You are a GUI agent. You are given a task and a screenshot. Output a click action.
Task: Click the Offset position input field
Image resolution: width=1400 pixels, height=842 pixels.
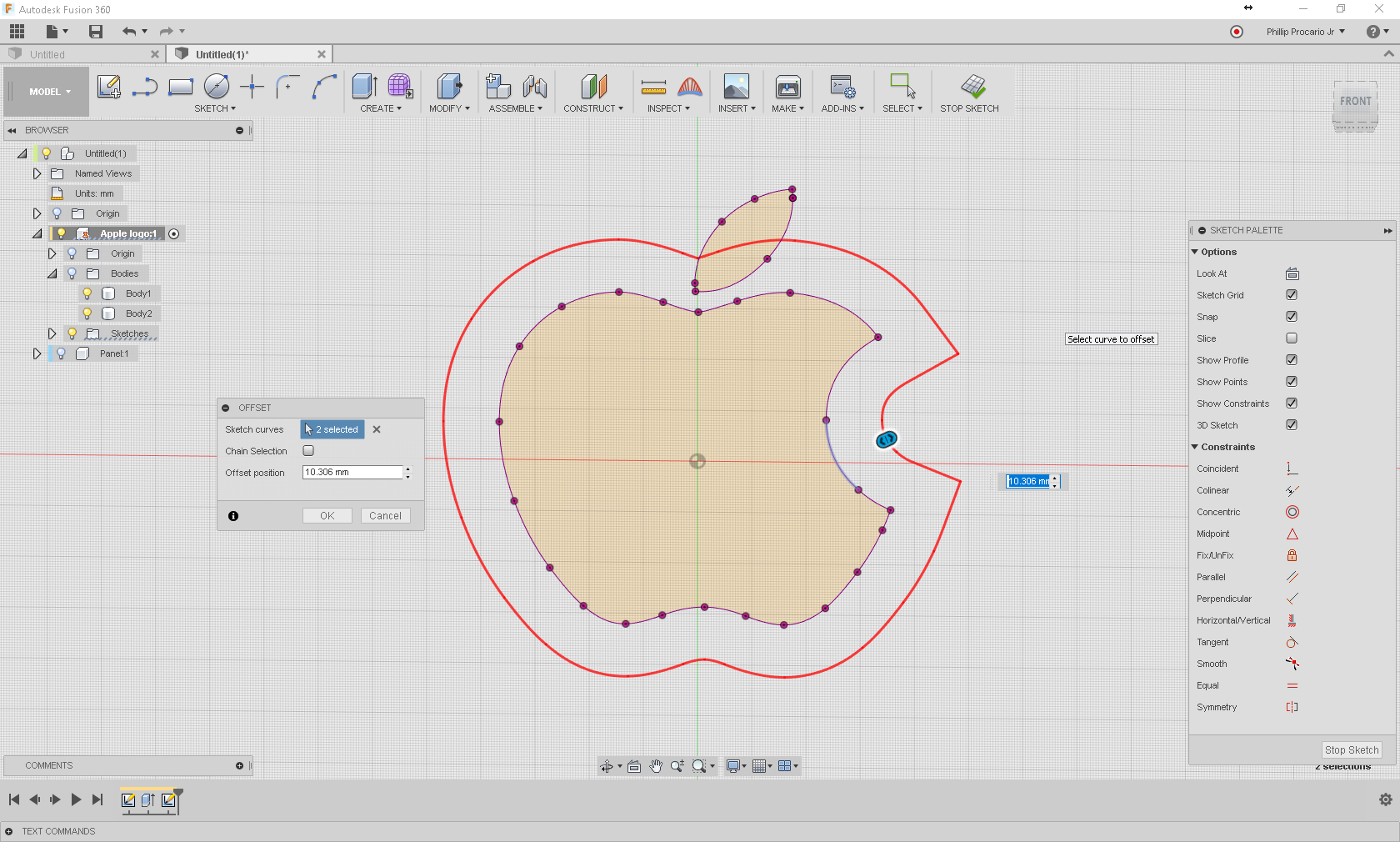coord(352,473)
